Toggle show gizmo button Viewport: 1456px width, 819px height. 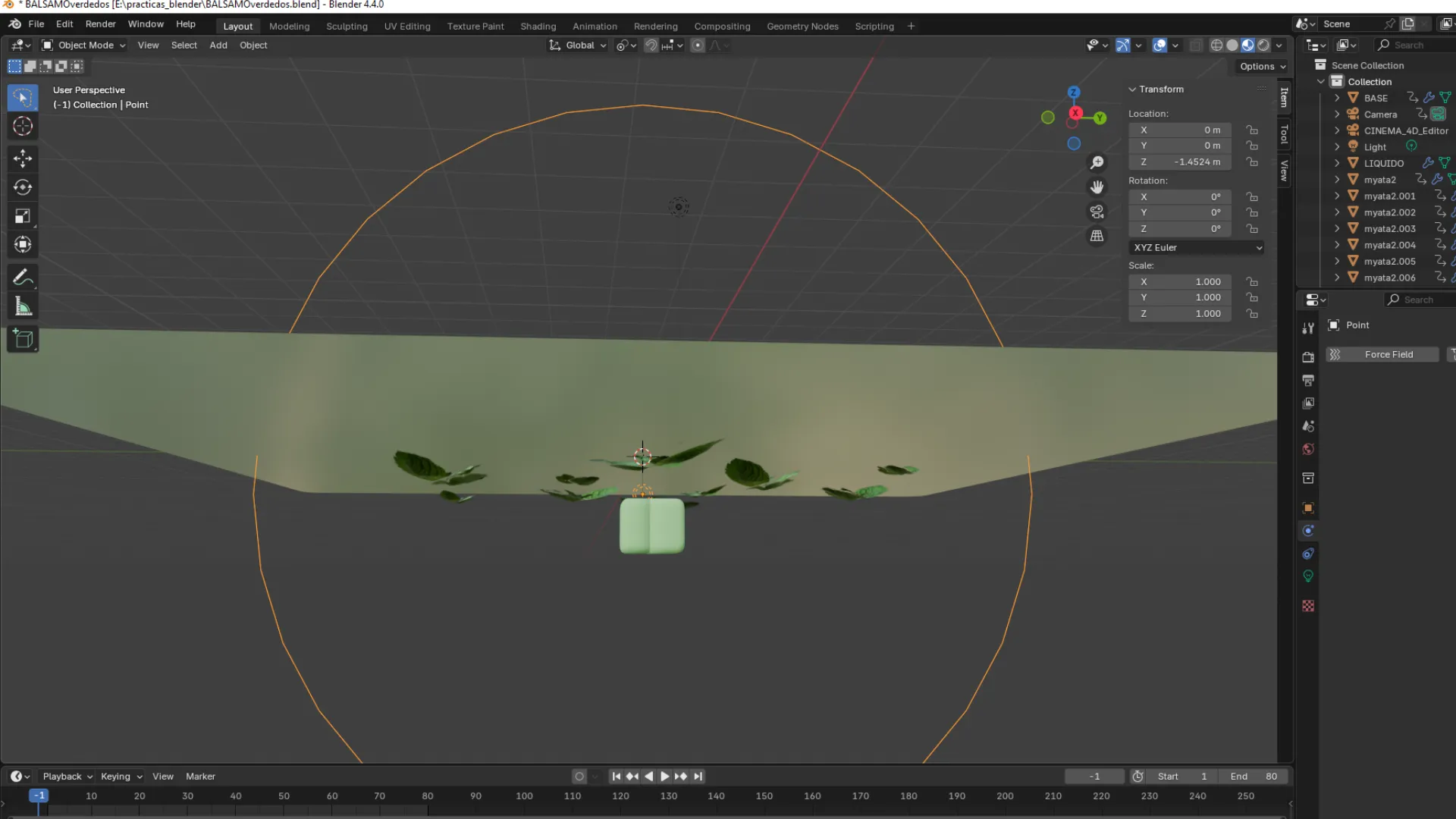pyautogui.click(x=1122, y=45)
